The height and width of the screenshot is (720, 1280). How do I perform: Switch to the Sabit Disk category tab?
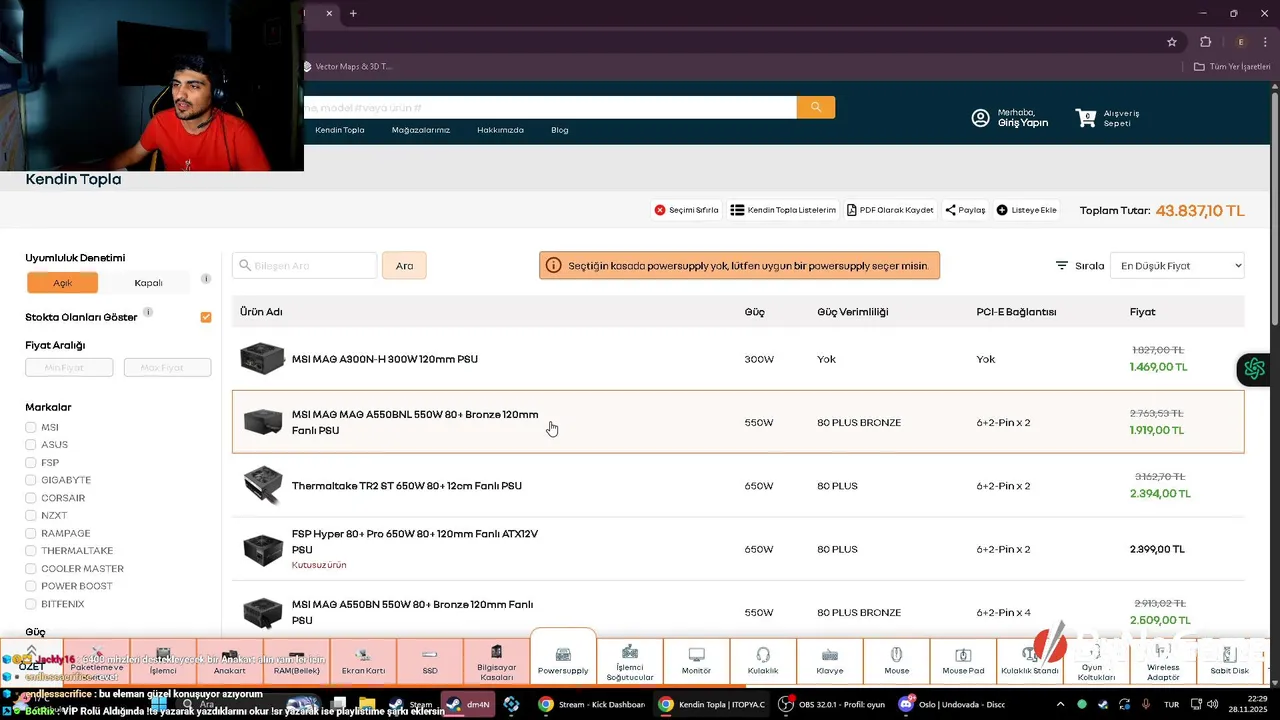(x=1230, y=660)
